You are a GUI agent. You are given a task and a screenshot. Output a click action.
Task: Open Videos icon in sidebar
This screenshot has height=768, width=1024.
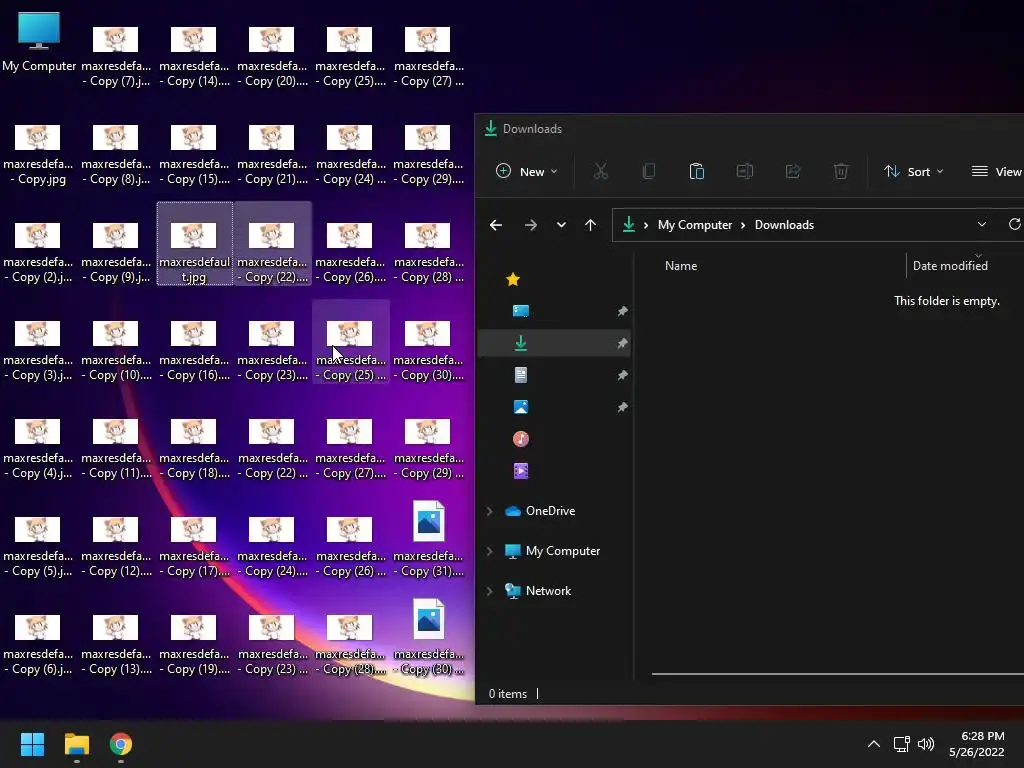point(520,471)
